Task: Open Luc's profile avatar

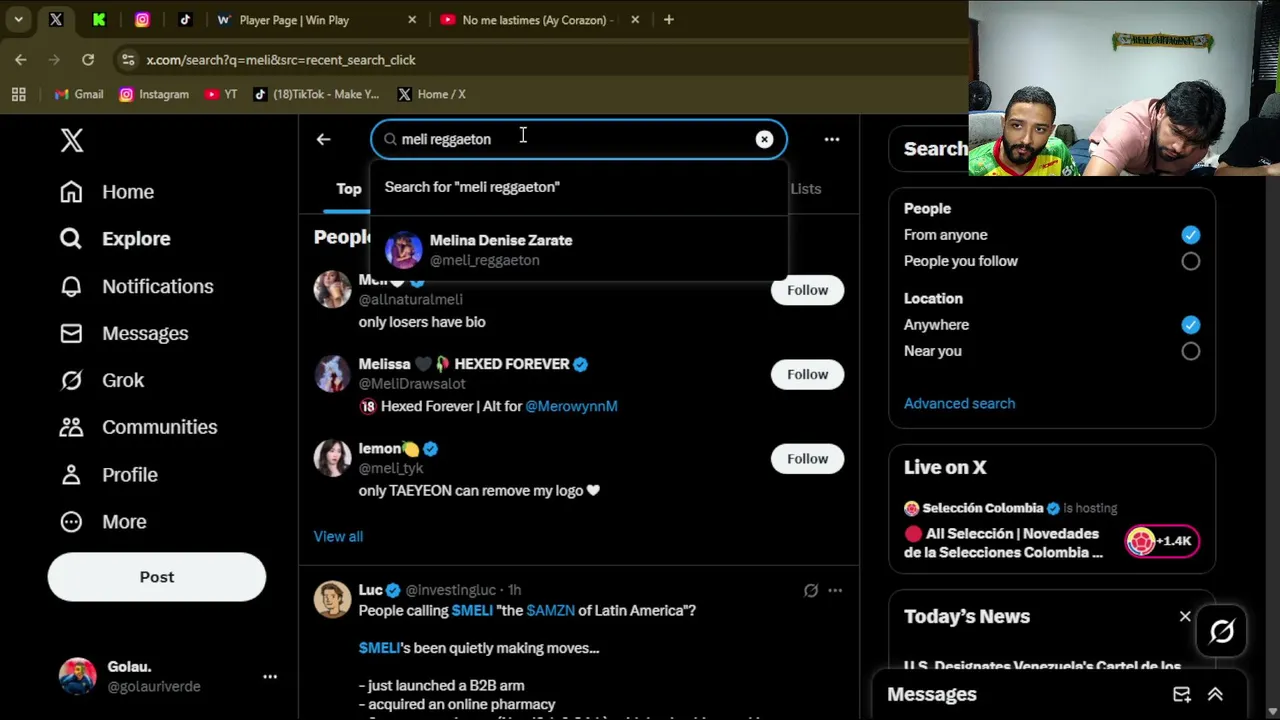Action: point(332,600)
